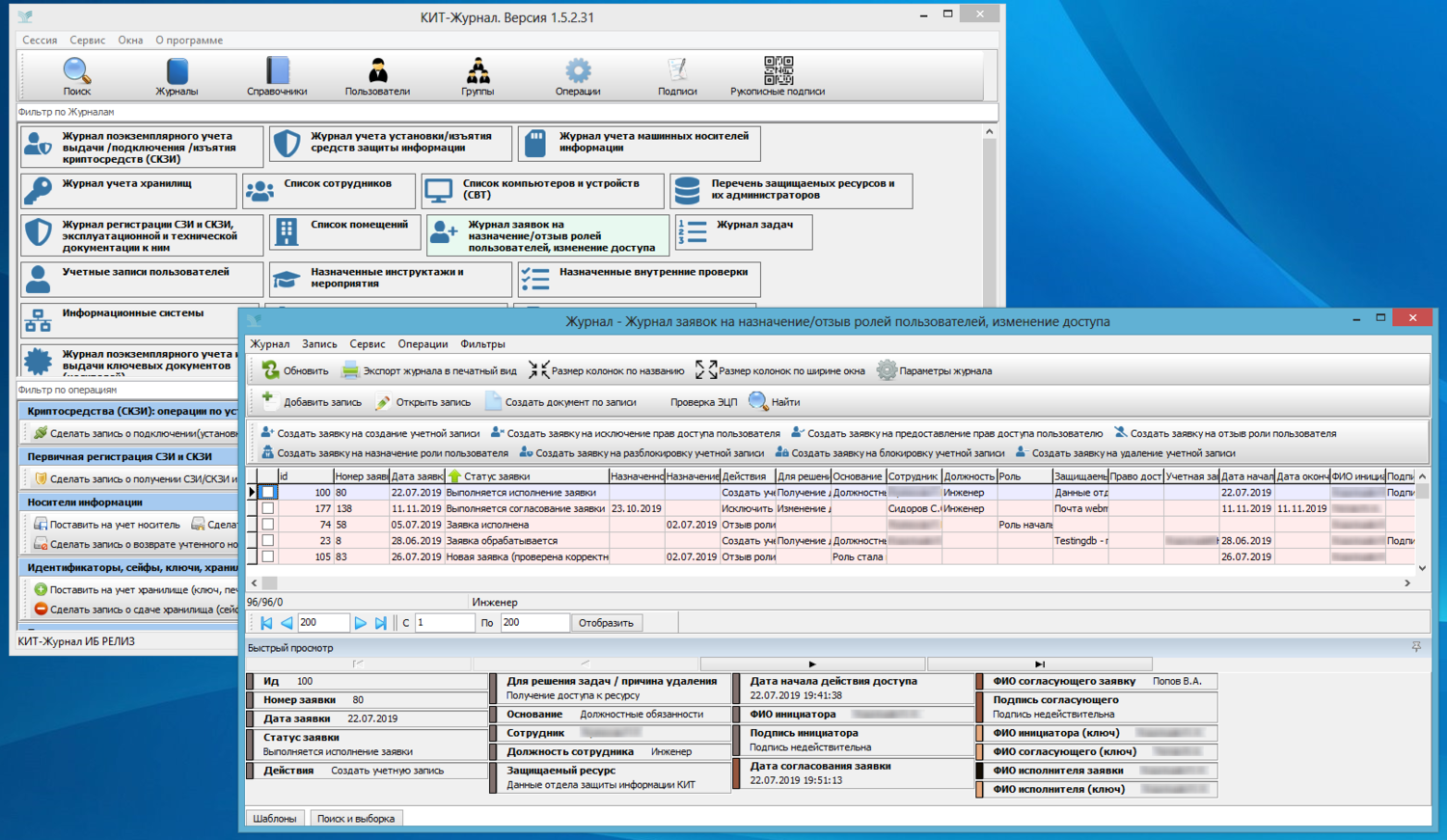This screenshot has height=840, width=1447.
Task: Open Подписи in the main toolbar
Action: (x=677, y=76)
